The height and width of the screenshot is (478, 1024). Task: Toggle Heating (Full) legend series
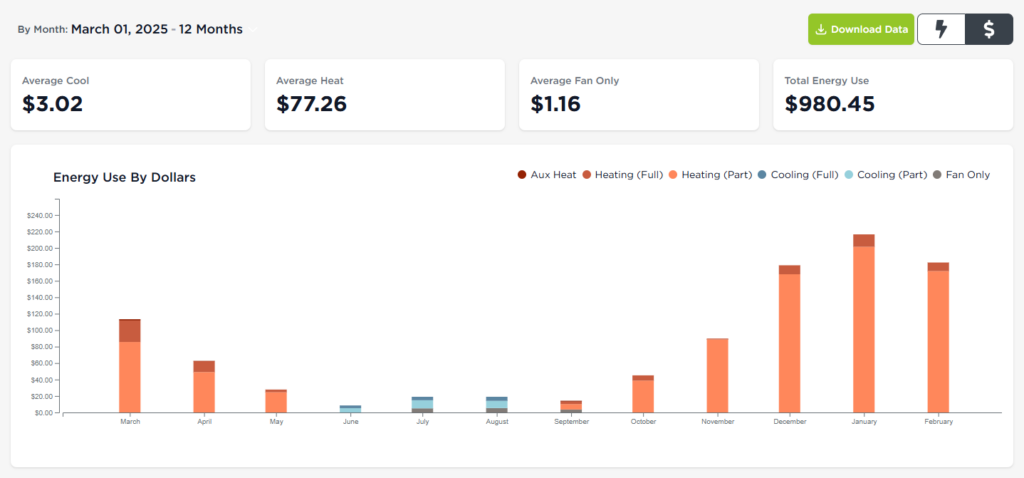[587, 175]
